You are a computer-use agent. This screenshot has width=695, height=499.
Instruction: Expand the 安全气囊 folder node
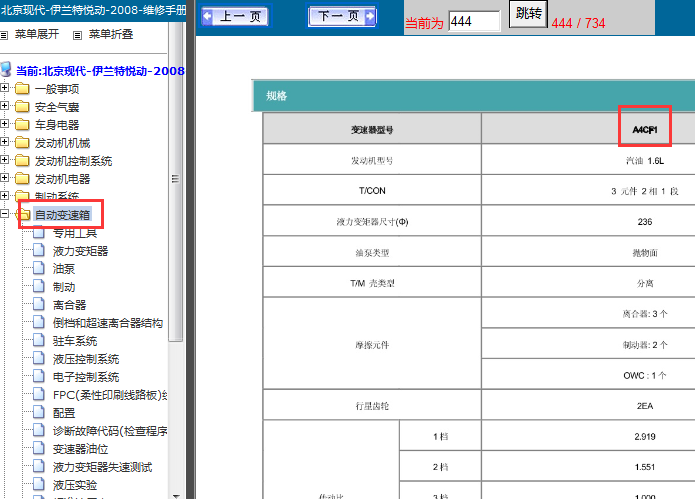point(4,105)
